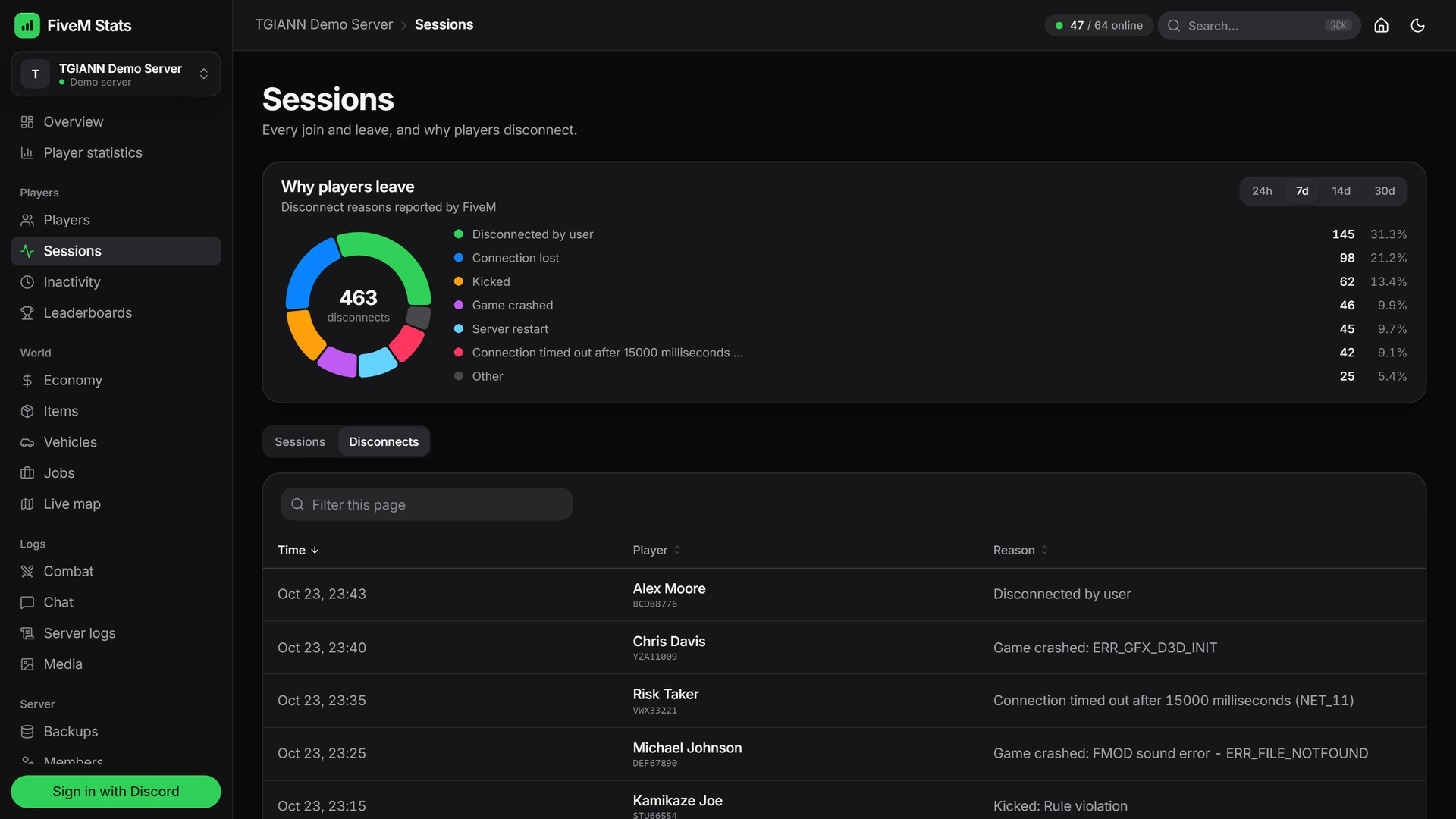Open the home icon in the top bar
The height and width of the screenshot is (819, 1456).
[1381, 25]
